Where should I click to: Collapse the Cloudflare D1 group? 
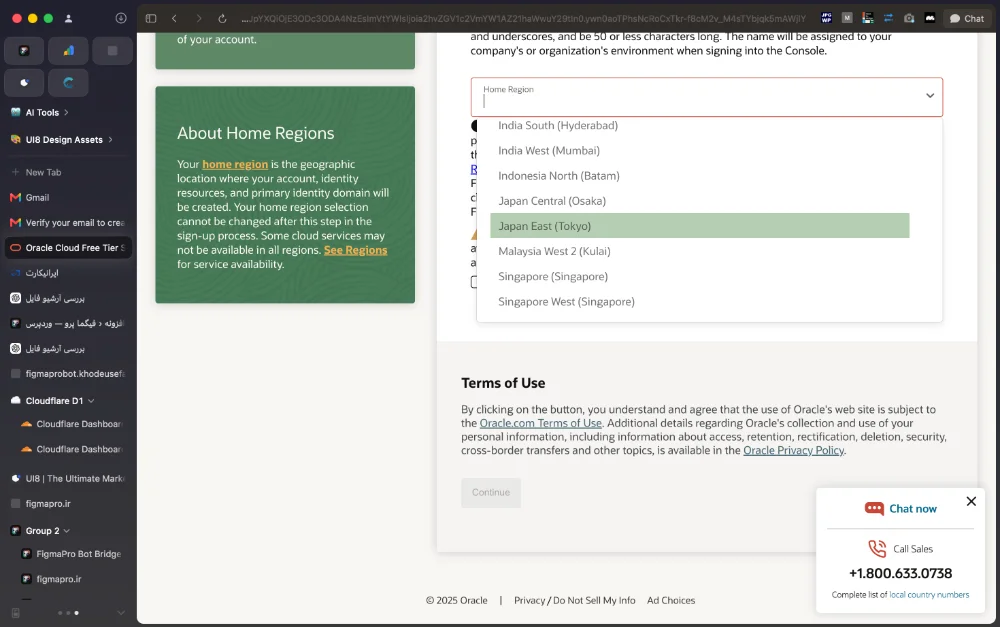coord(91,401)
